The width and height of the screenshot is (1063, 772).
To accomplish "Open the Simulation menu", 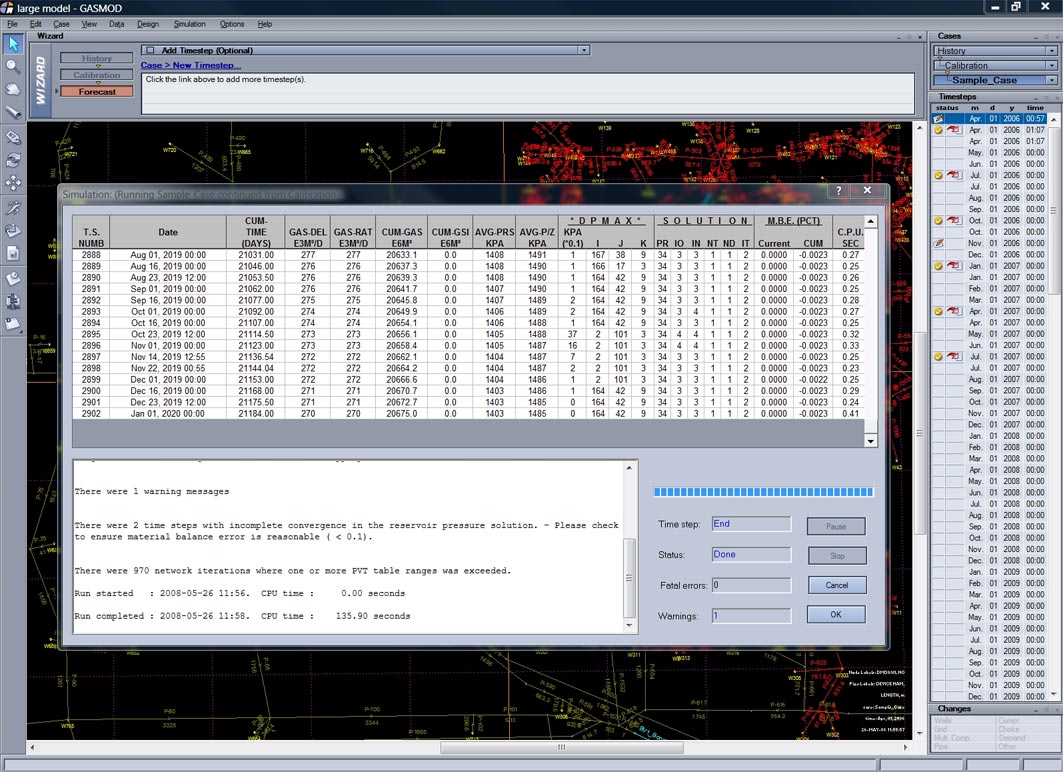I will coord(189,24).
